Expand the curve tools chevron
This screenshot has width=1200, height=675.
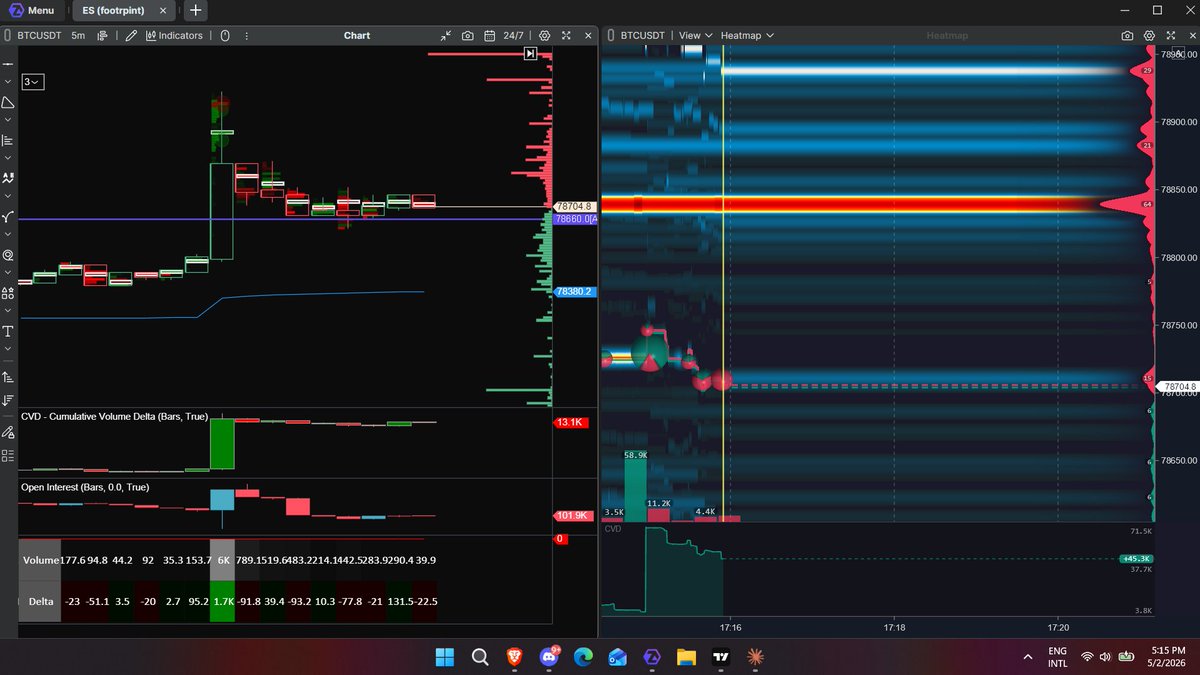pyautogui.click(x=8, y=234)
